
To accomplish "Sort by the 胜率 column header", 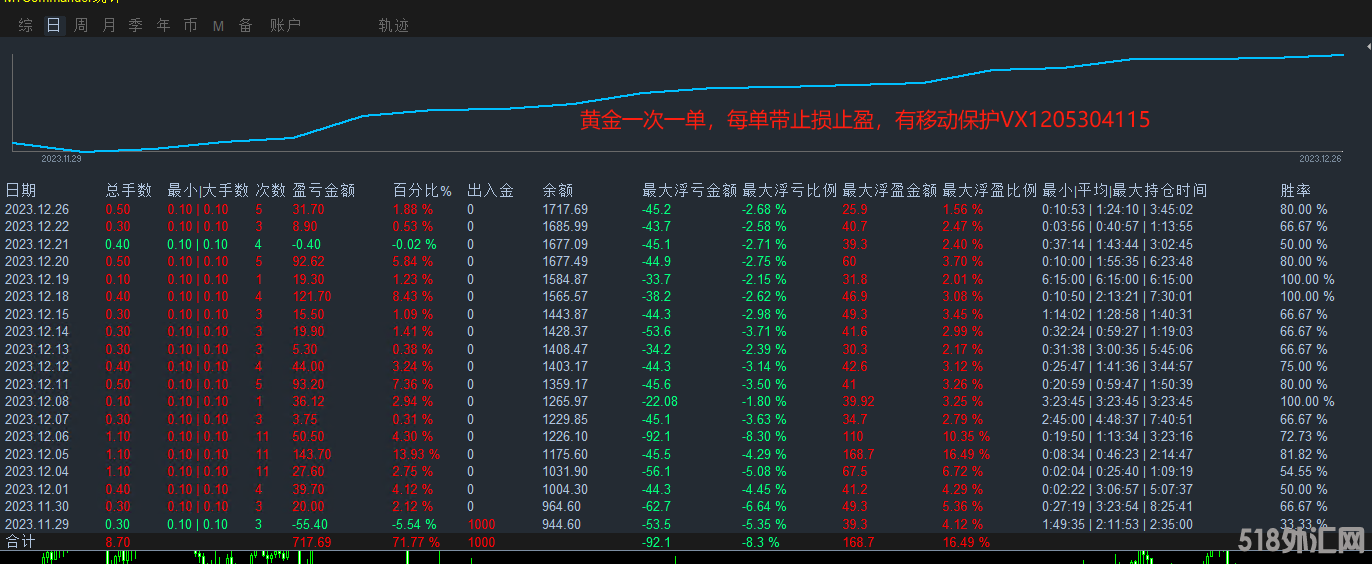I will (1296, 190).
